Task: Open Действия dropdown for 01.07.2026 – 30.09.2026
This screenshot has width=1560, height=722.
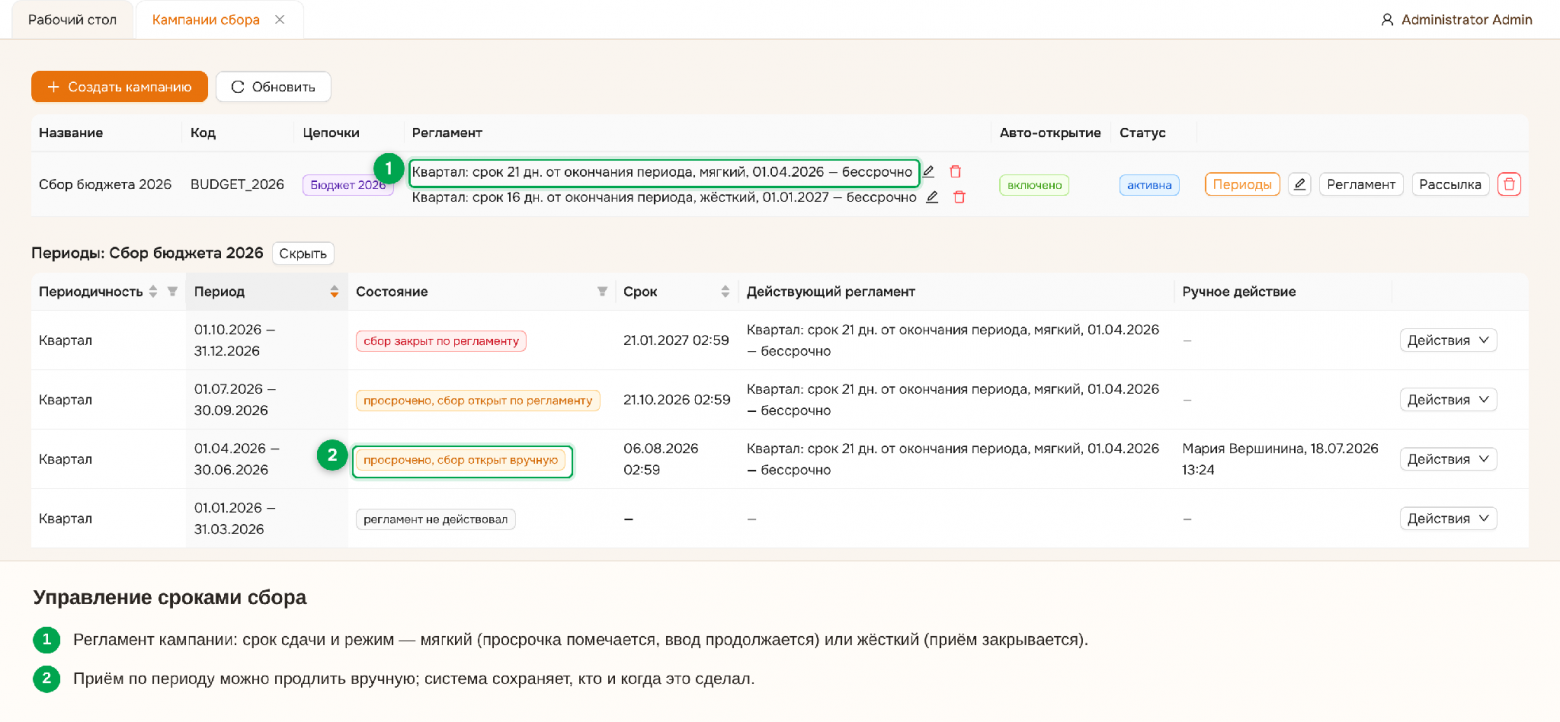Action: point(1448,400)
